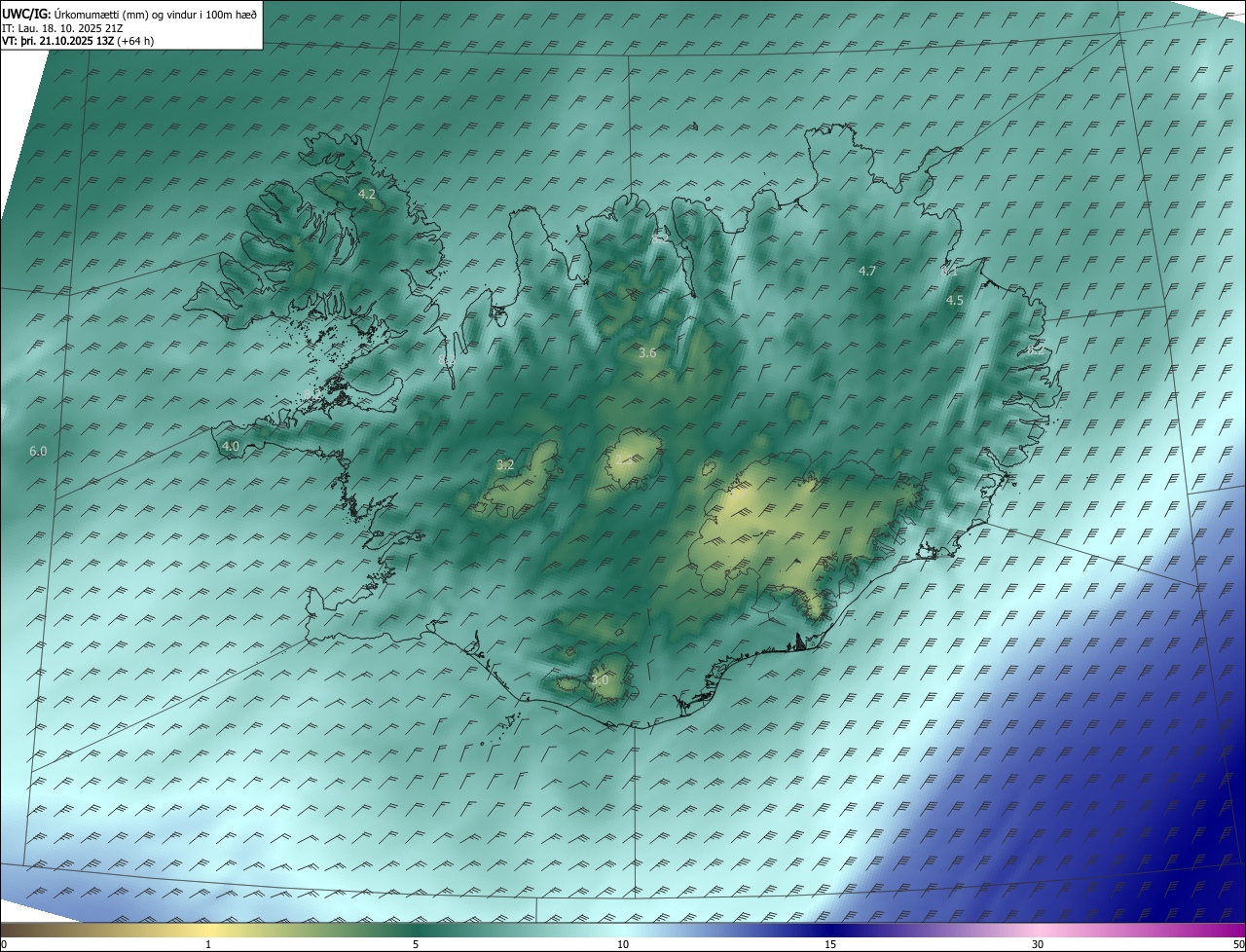The image size is (1246, 952).
Task: Click the 4.0 value label
Action: pos(231,447)
